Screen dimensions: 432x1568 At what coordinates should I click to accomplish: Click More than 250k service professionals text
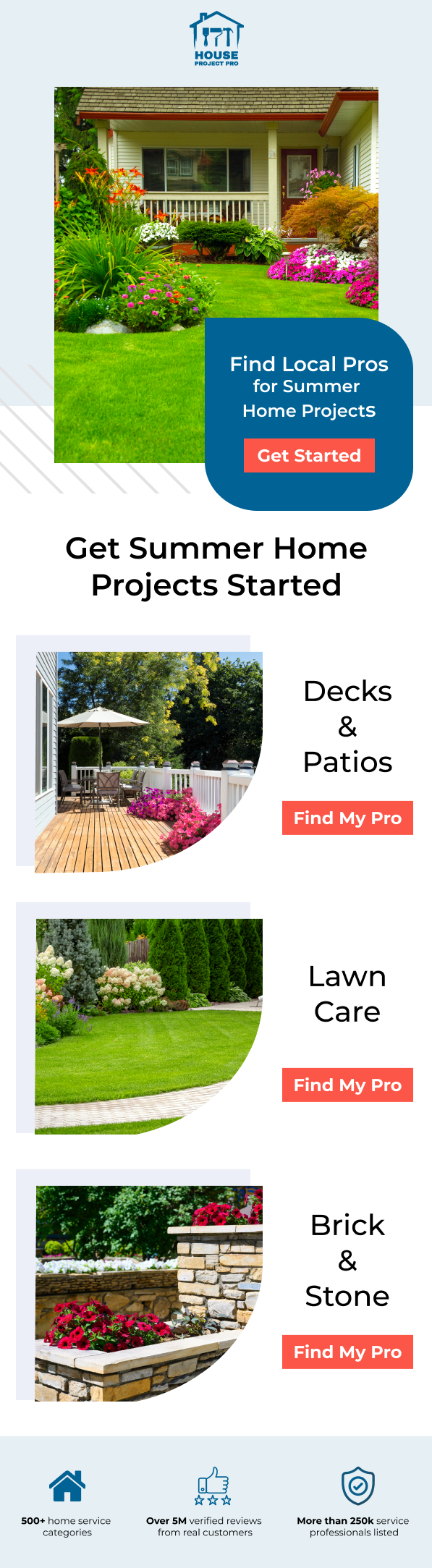pyautogui.click(x=353, y=1526)
